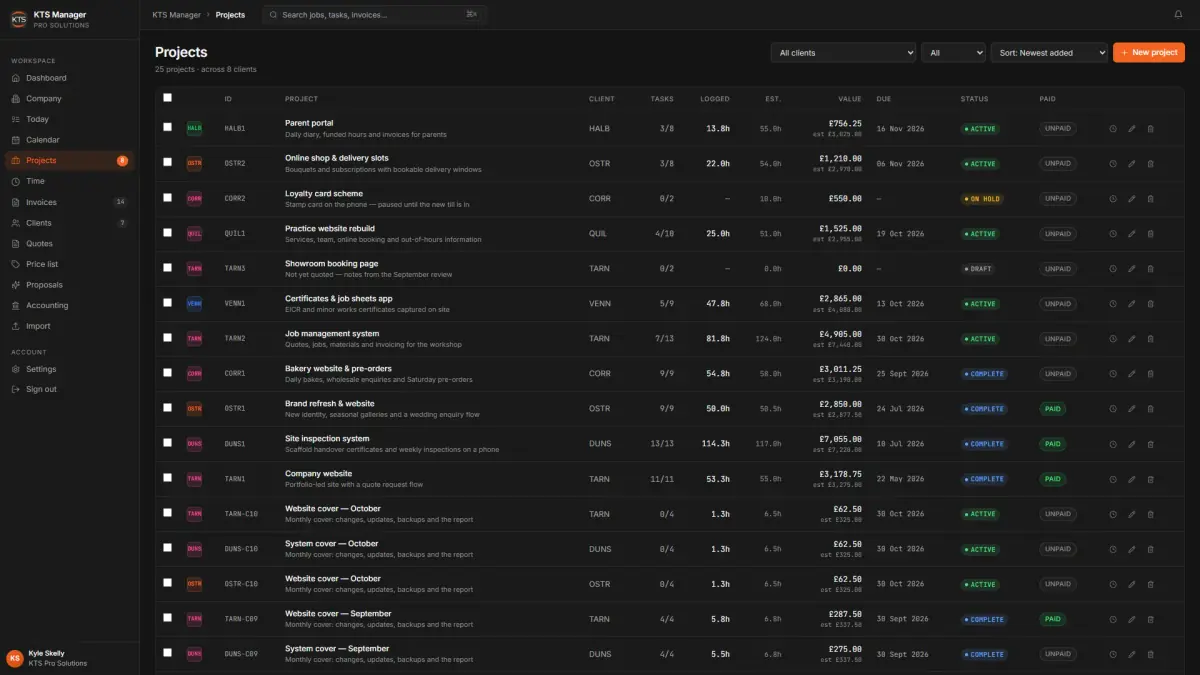Go to Dashboard in the sidebar
The height and width of the screenshot is (675, 1200).
69,78
